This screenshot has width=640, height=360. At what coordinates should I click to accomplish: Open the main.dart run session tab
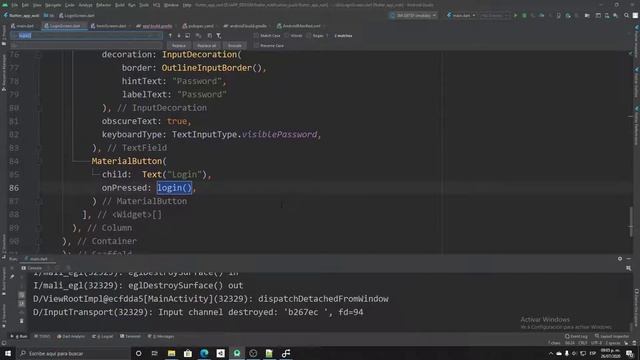37,258
